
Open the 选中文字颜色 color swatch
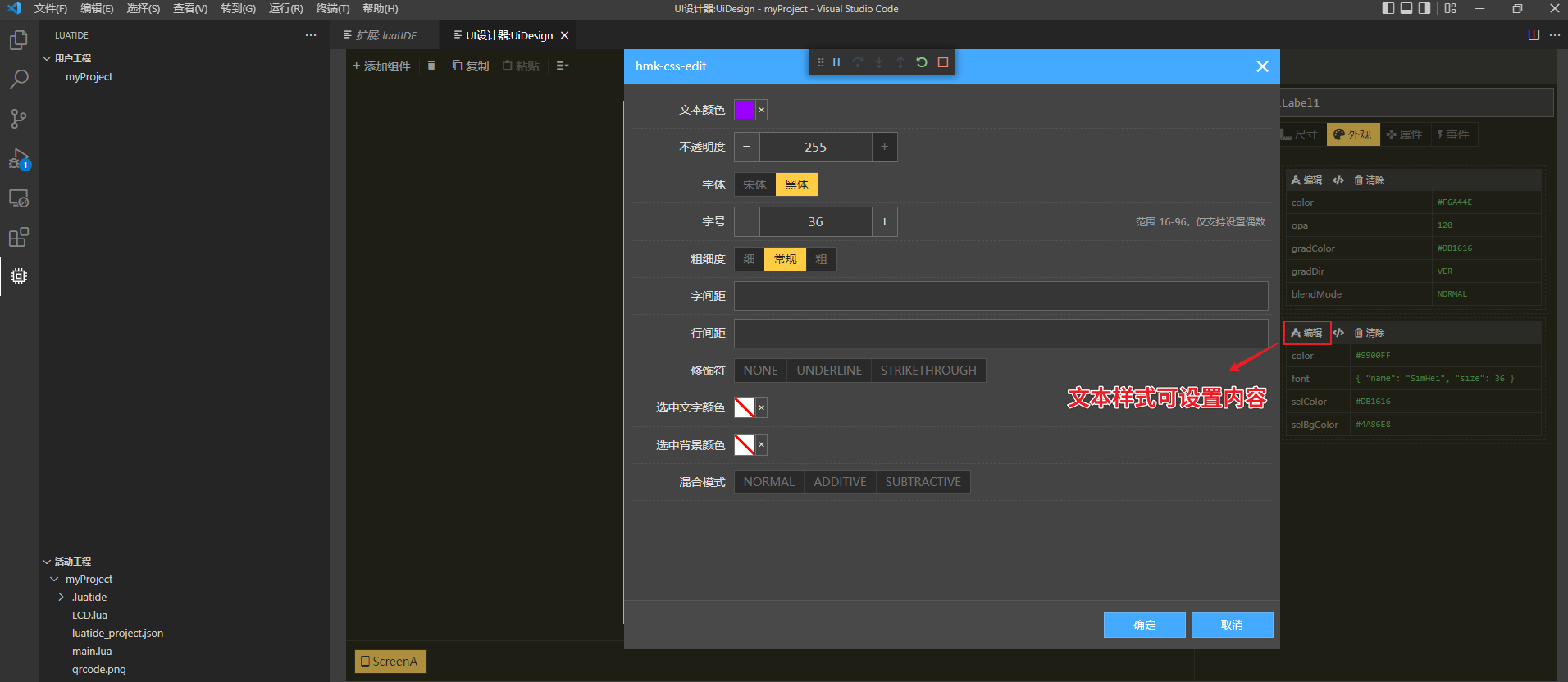745,407
